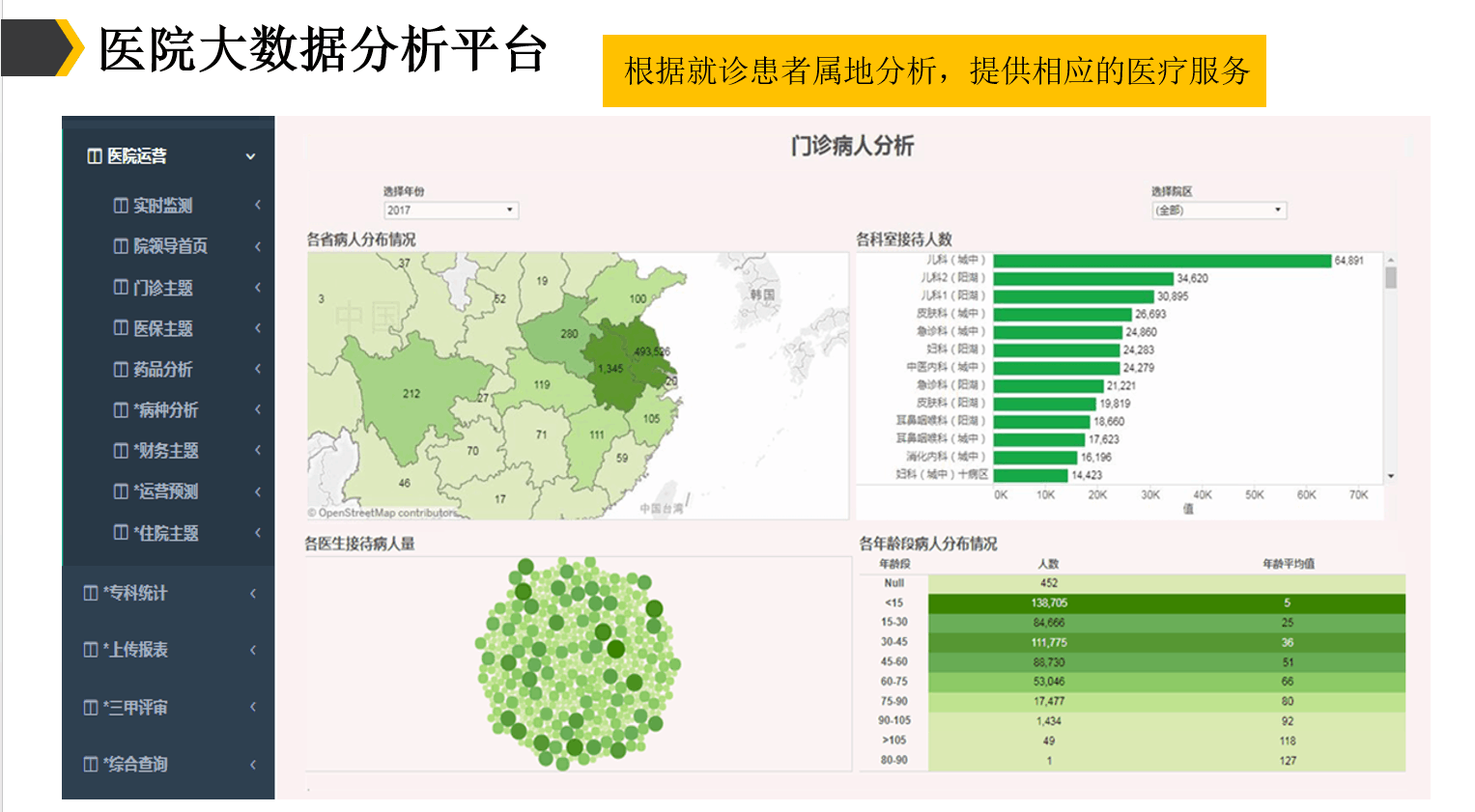Click the icon beside 药品分析

121,369
